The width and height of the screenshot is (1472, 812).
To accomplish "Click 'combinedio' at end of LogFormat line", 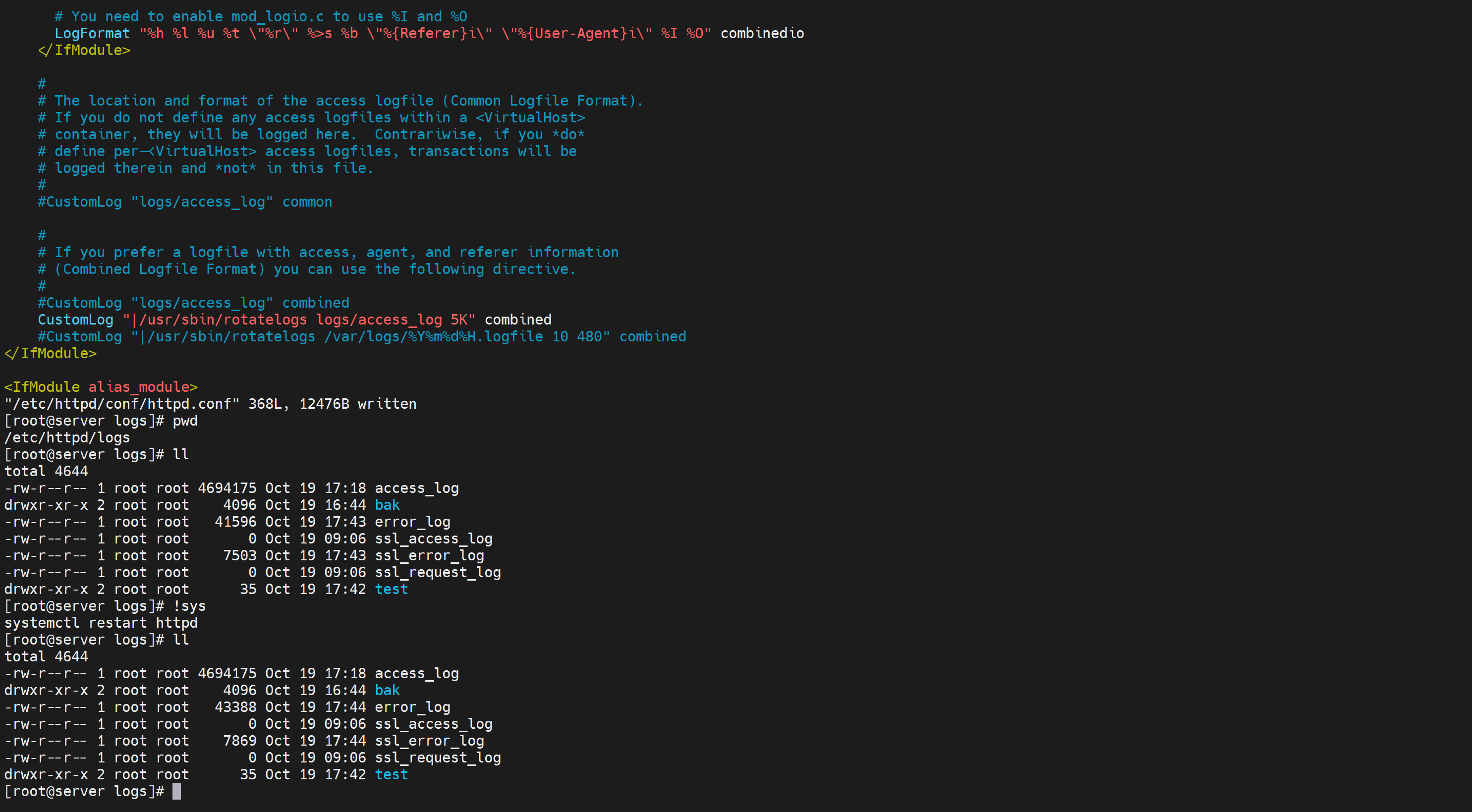I will (x=762, y=33).
